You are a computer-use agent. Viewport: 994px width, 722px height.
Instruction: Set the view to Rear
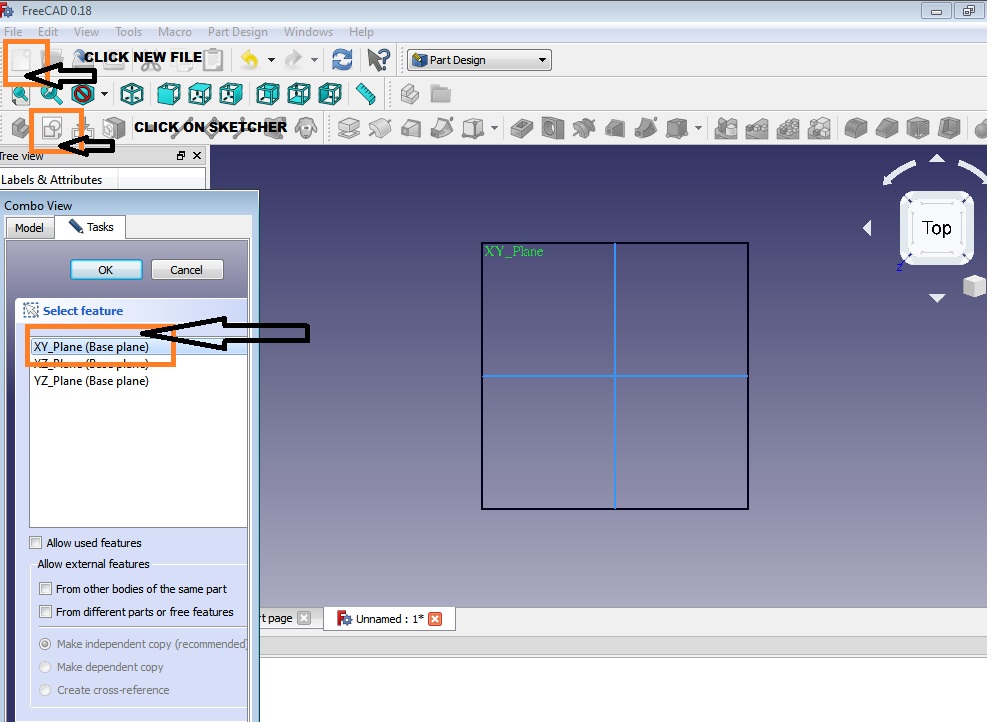point(268,94)
